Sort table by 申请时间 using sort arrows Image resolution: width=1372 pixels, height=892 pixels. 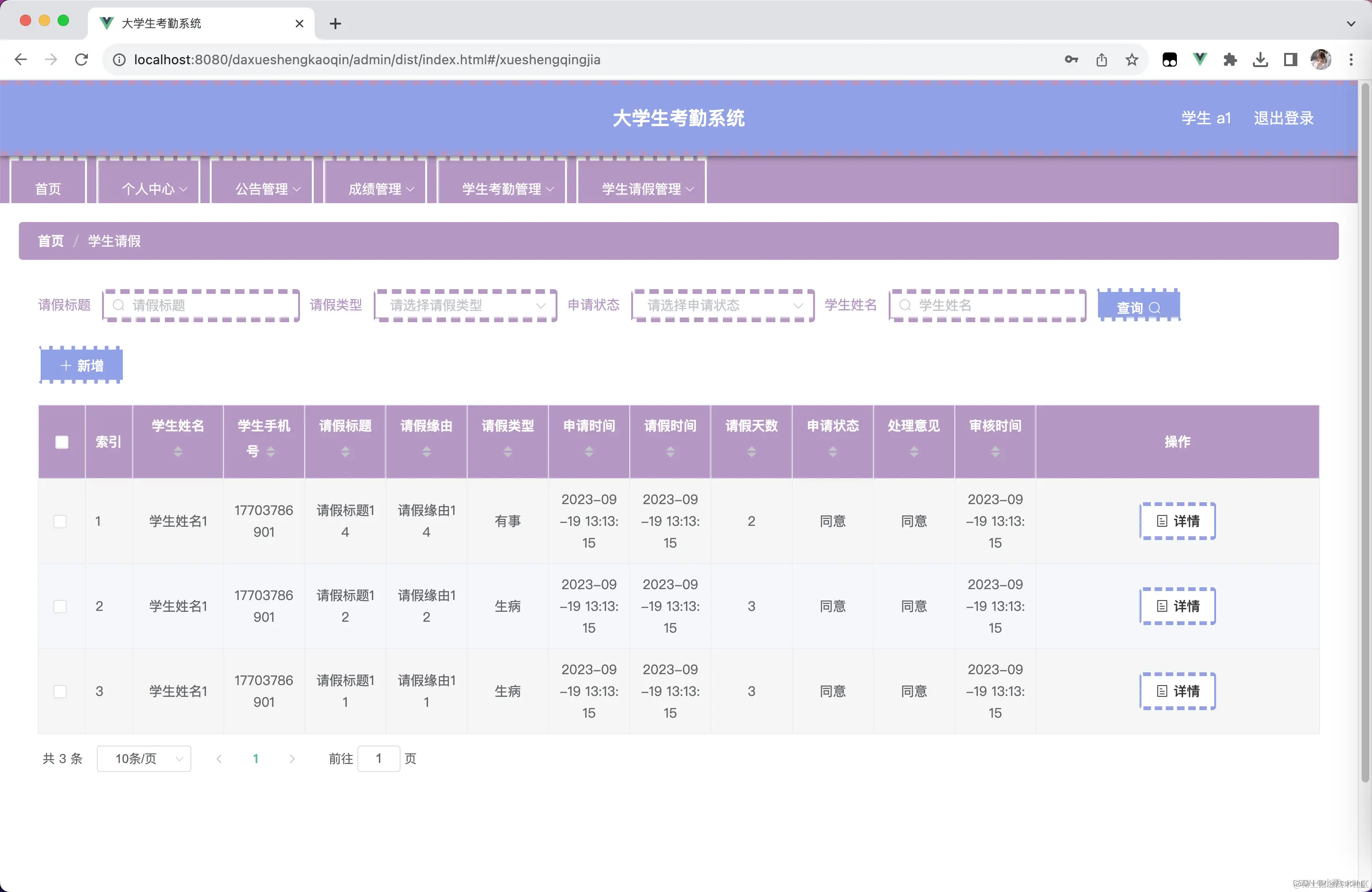pyautogui.click(x=589, y=452)
